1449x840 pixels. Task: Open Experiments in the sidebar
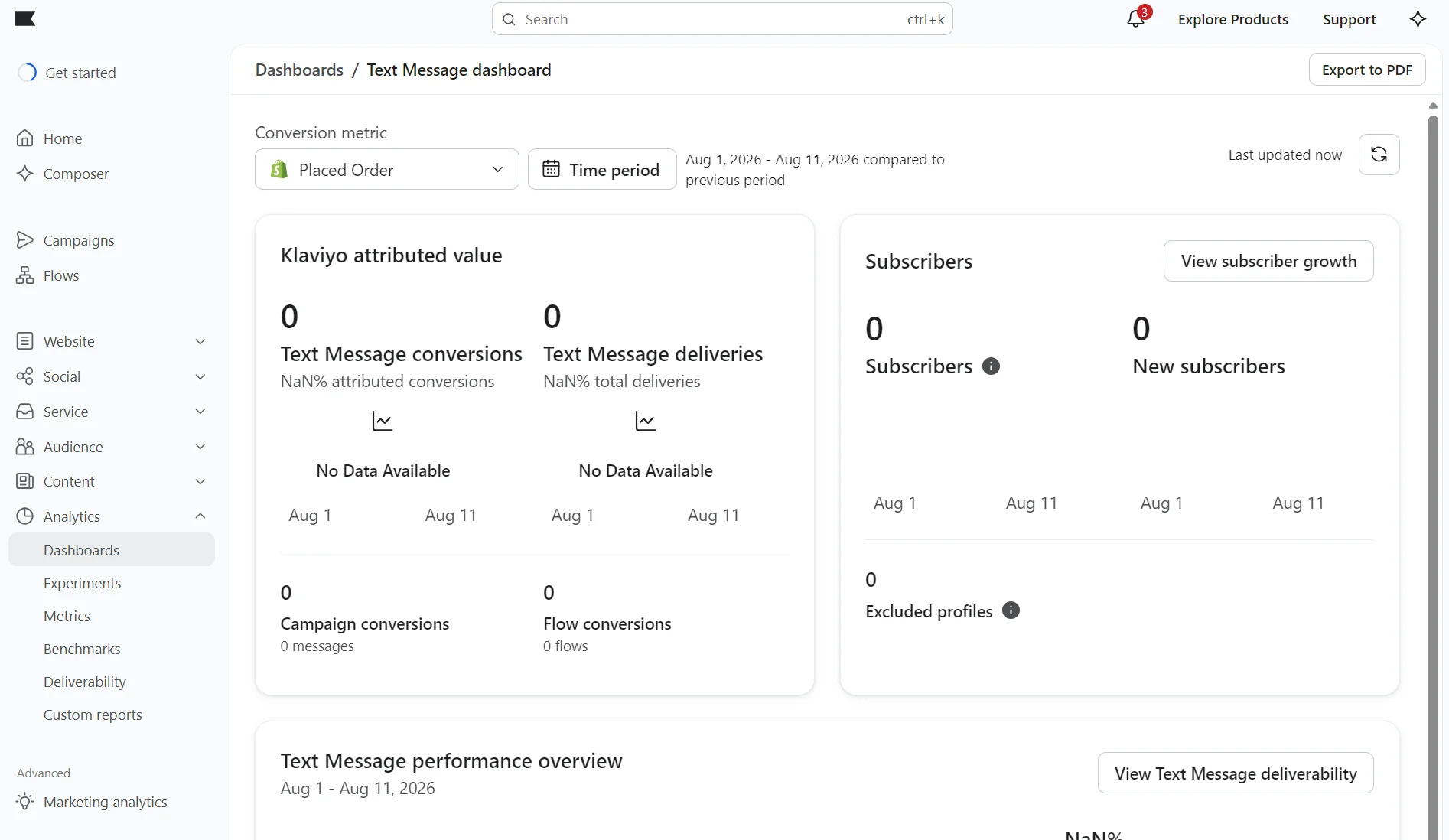(83, 583)
